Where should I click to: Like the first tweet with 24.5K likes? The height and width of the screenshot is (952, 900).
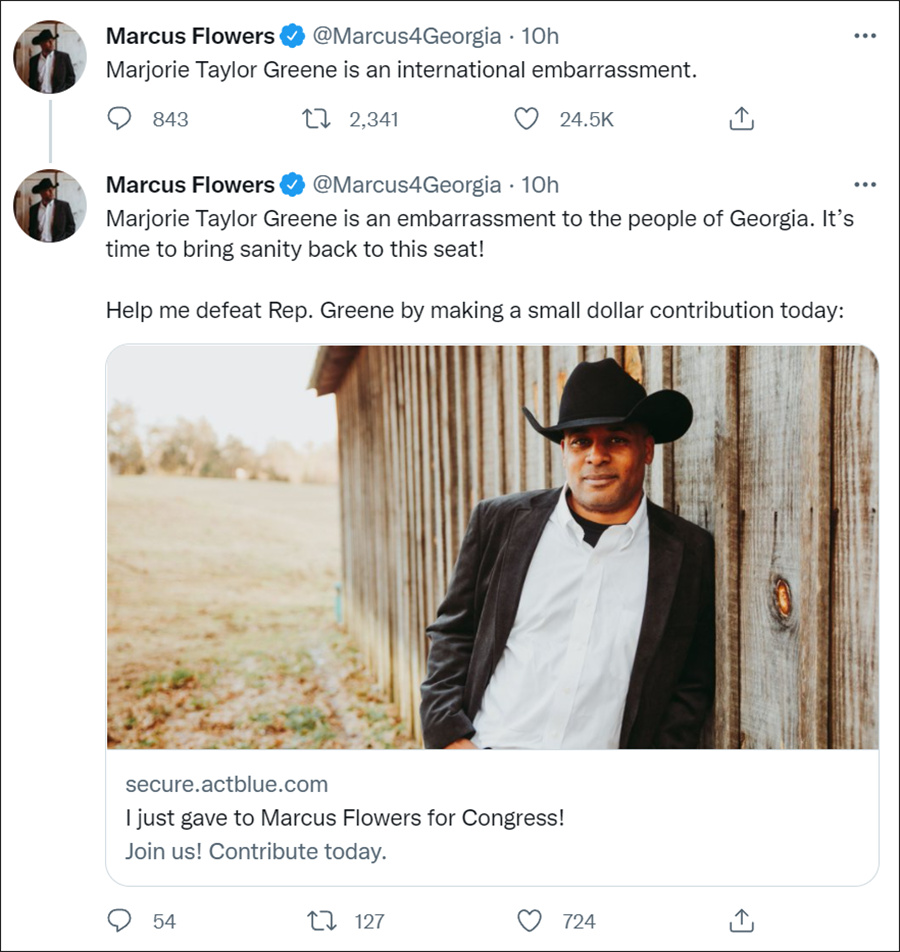point(526,119)
